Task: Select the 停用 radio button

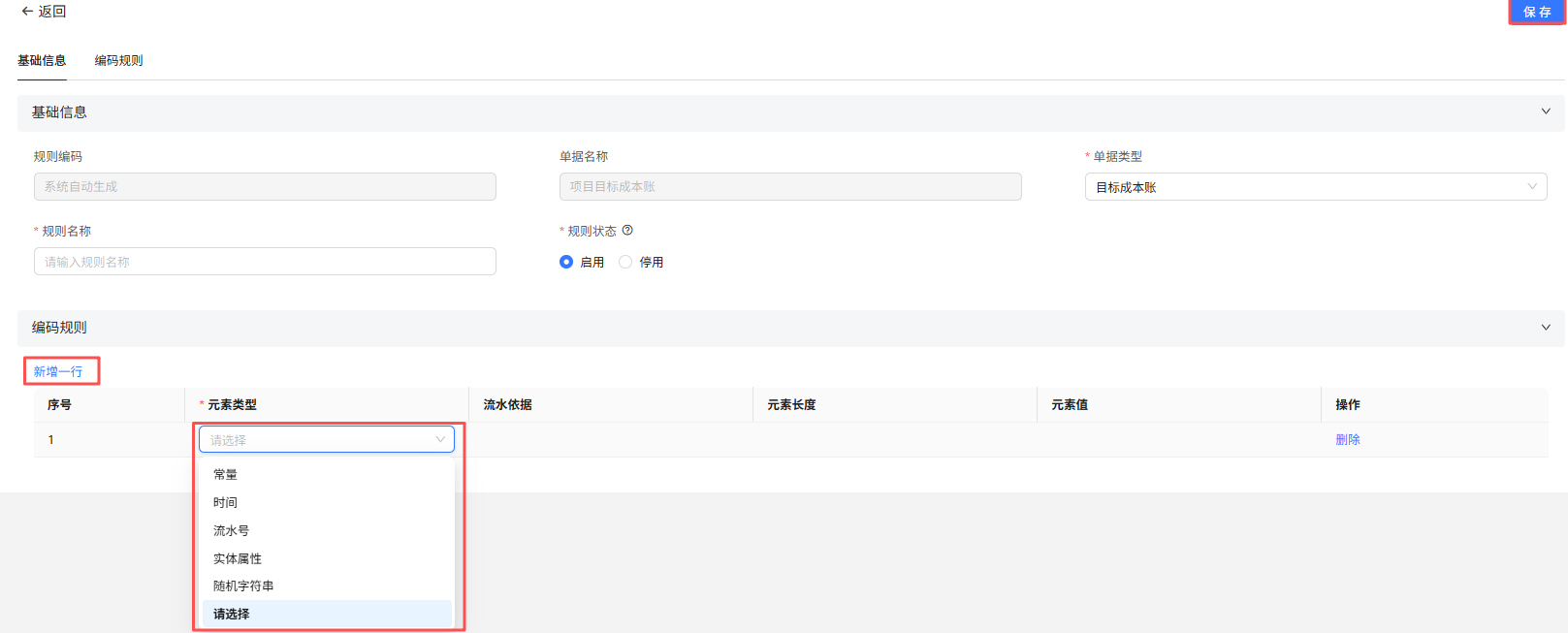Action: coord(625,262)
